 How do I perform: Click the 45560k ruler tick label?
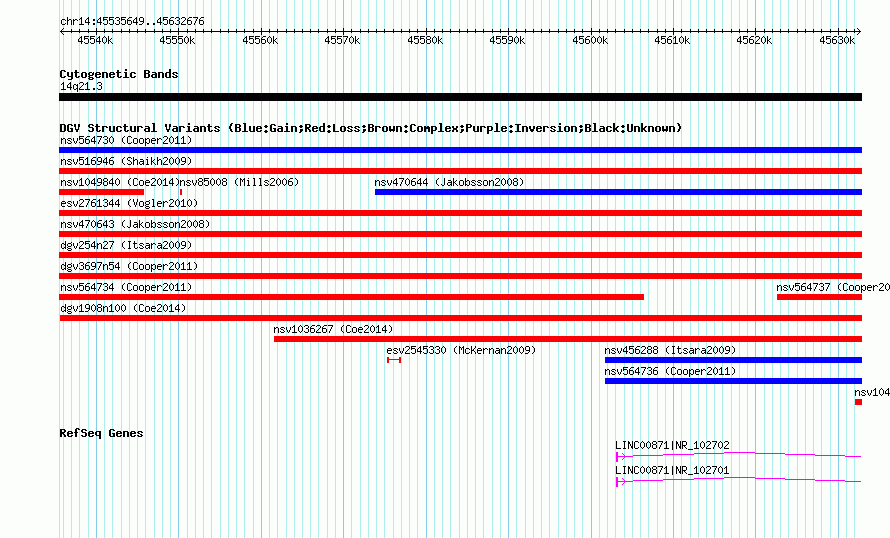pyautogui.click(x=260, y=40)
